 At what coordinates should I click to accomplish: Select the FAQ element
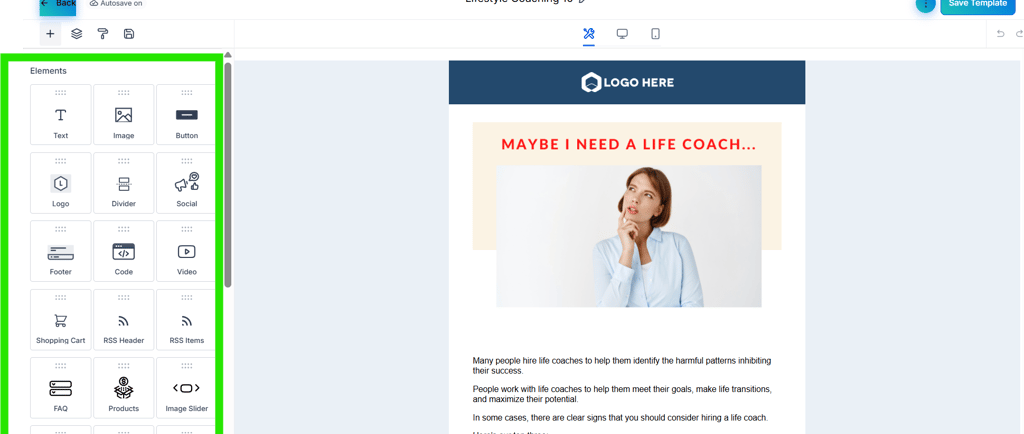coord(60,388)
